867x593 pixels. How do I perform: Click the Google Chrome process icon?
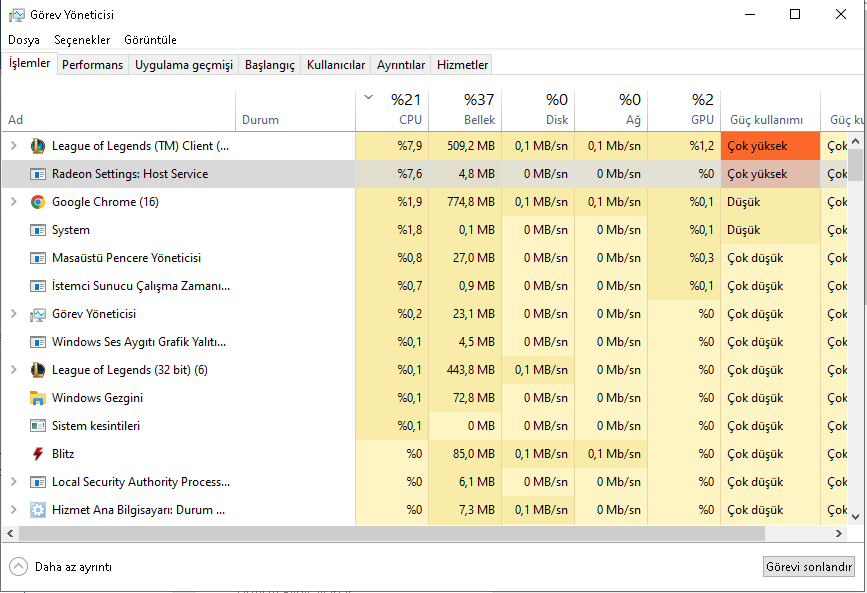tap(38, 202)
